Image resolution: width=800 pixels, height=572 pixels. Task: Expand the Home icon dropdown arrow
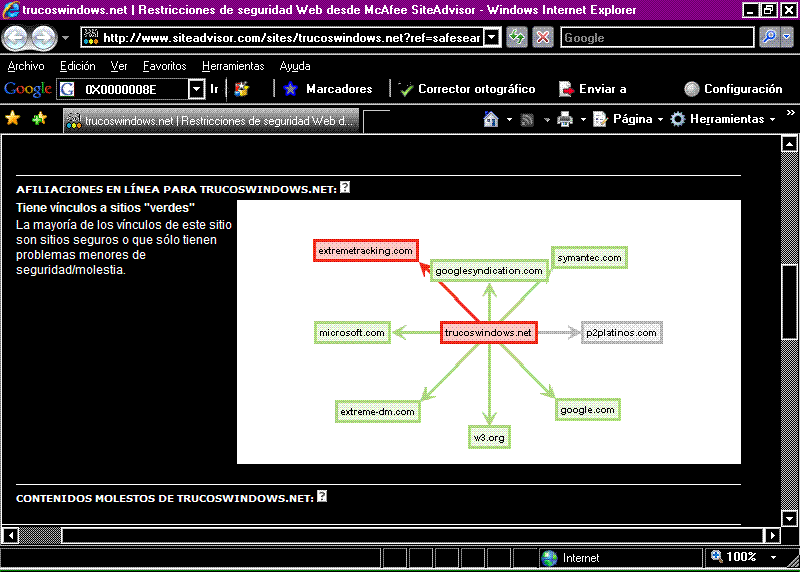pos(509,120)
